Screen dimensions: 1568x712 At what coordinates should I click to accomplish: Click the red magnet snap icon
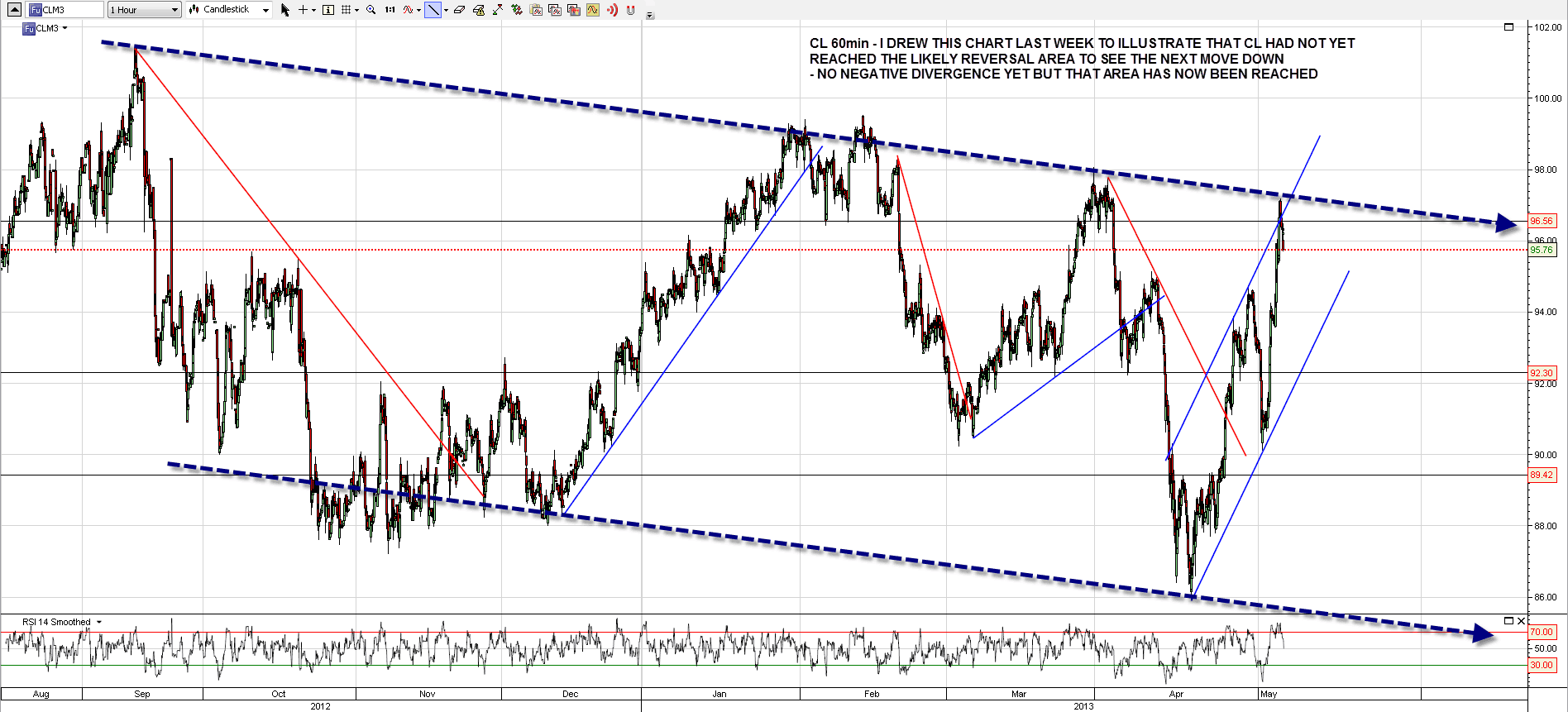(631, 10)
